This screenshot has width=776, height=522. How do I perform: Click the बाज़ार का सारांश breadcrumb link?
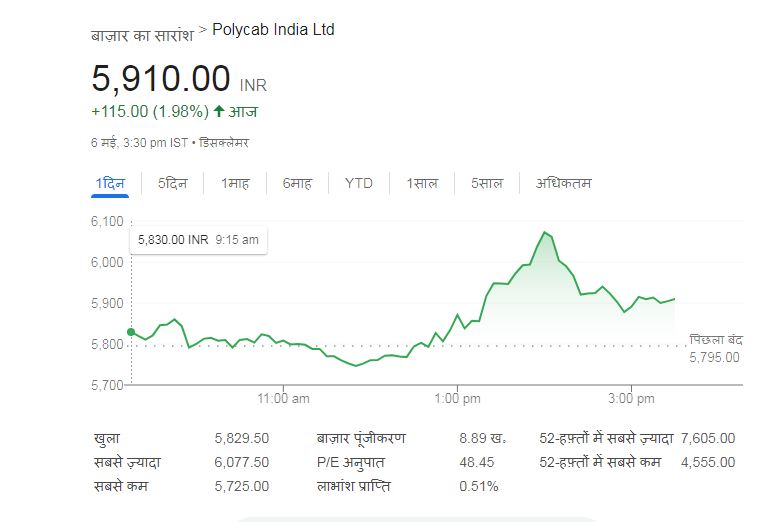click(141, 33)
